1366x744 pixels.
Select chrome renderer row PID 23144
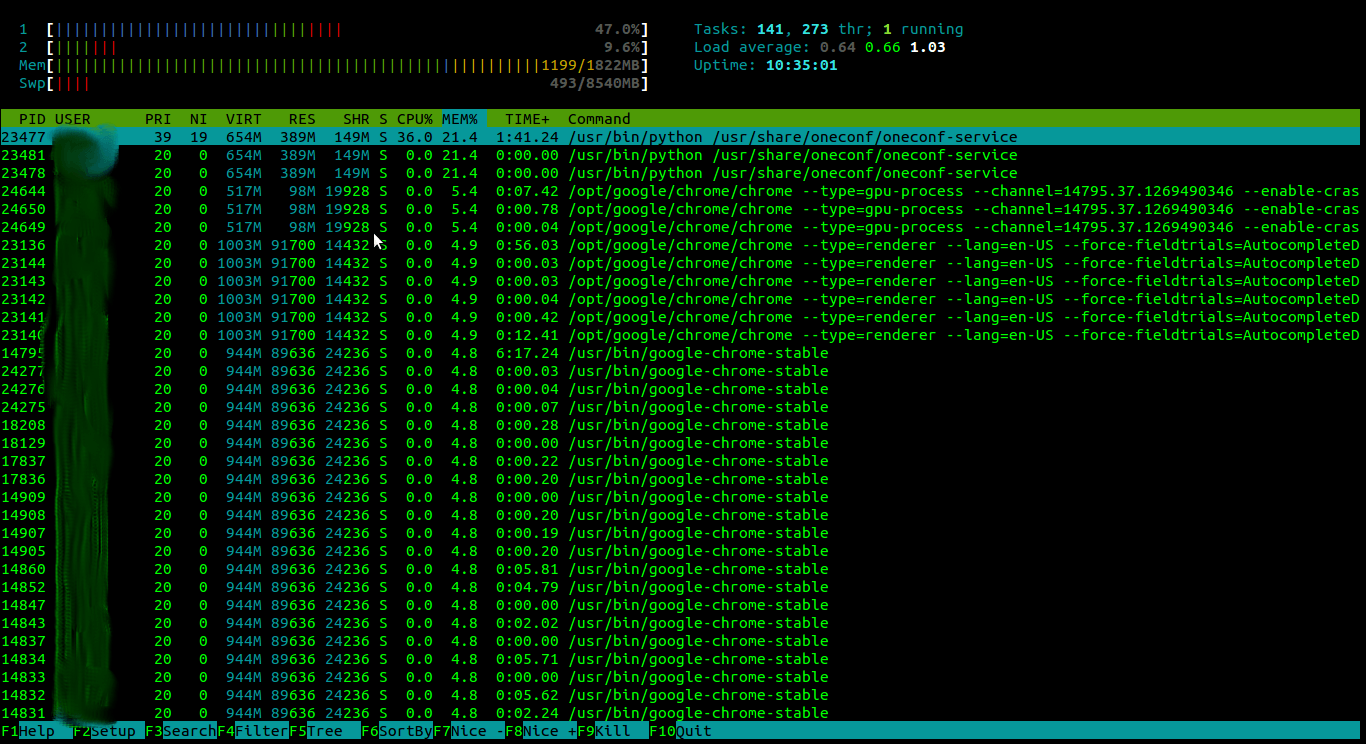tap(680, 263)
